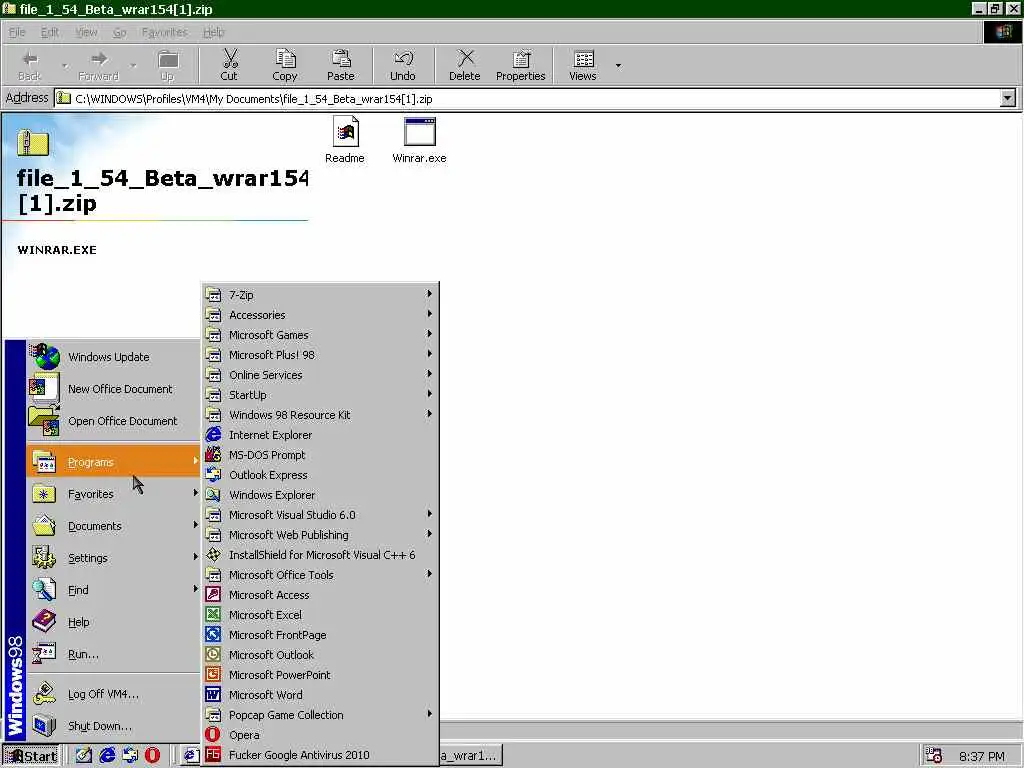Open the Forward history dropdown arrow
Image resolution: width=1024 pixels, height=768 pixels.
coord(133,65)
